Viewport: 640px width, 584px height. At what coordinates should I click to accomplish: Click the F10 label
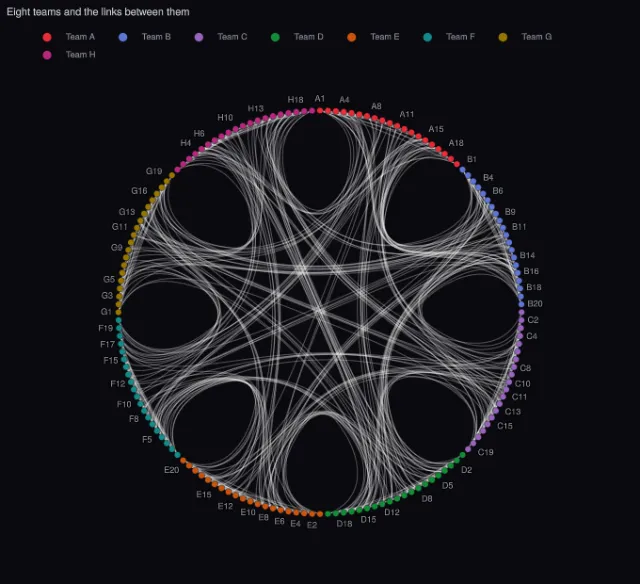tap(124, 404)
